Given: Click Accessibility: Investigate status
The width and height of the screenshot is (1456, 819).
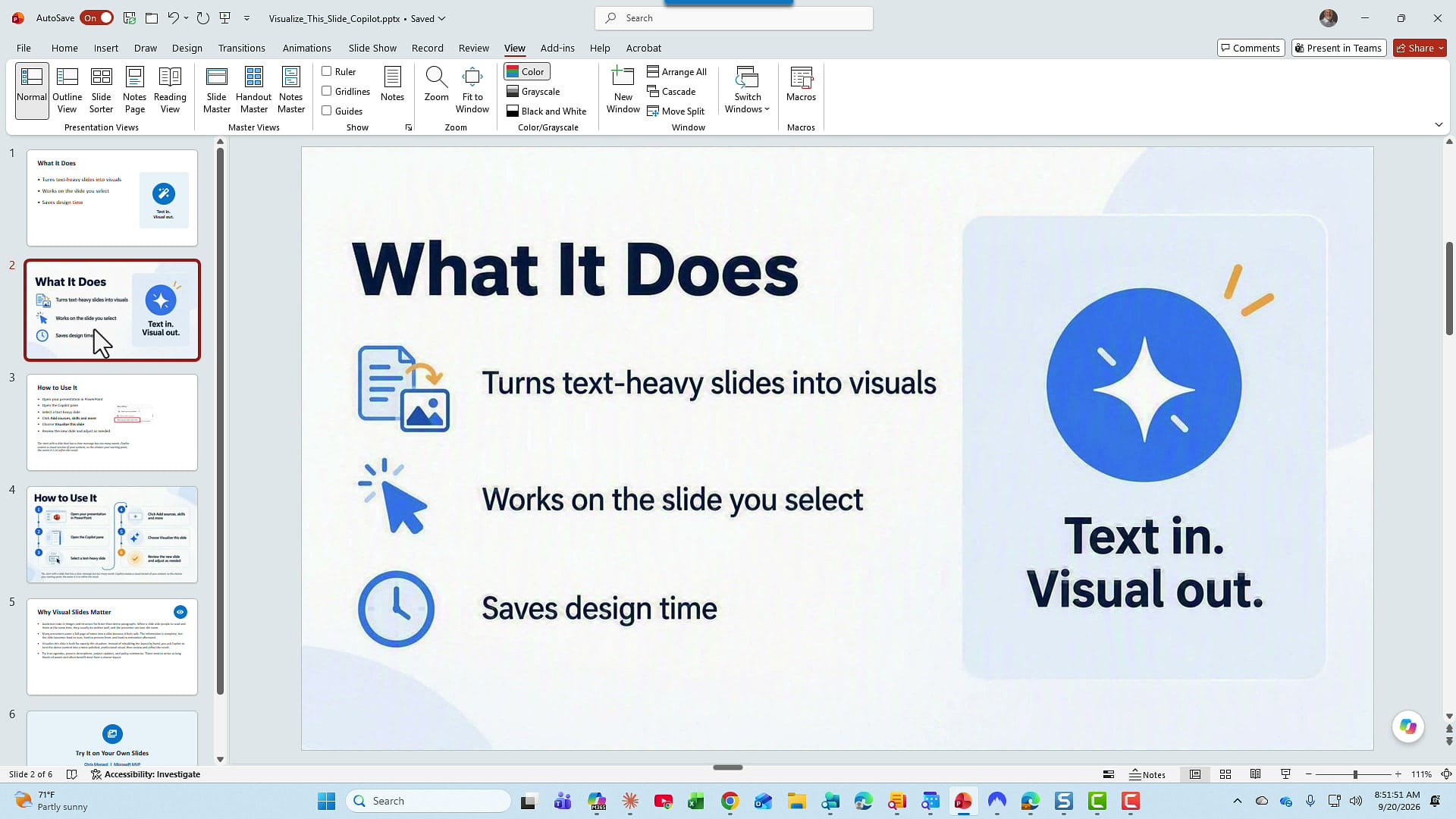Looking at the screenshot, I should coord(146,774).
